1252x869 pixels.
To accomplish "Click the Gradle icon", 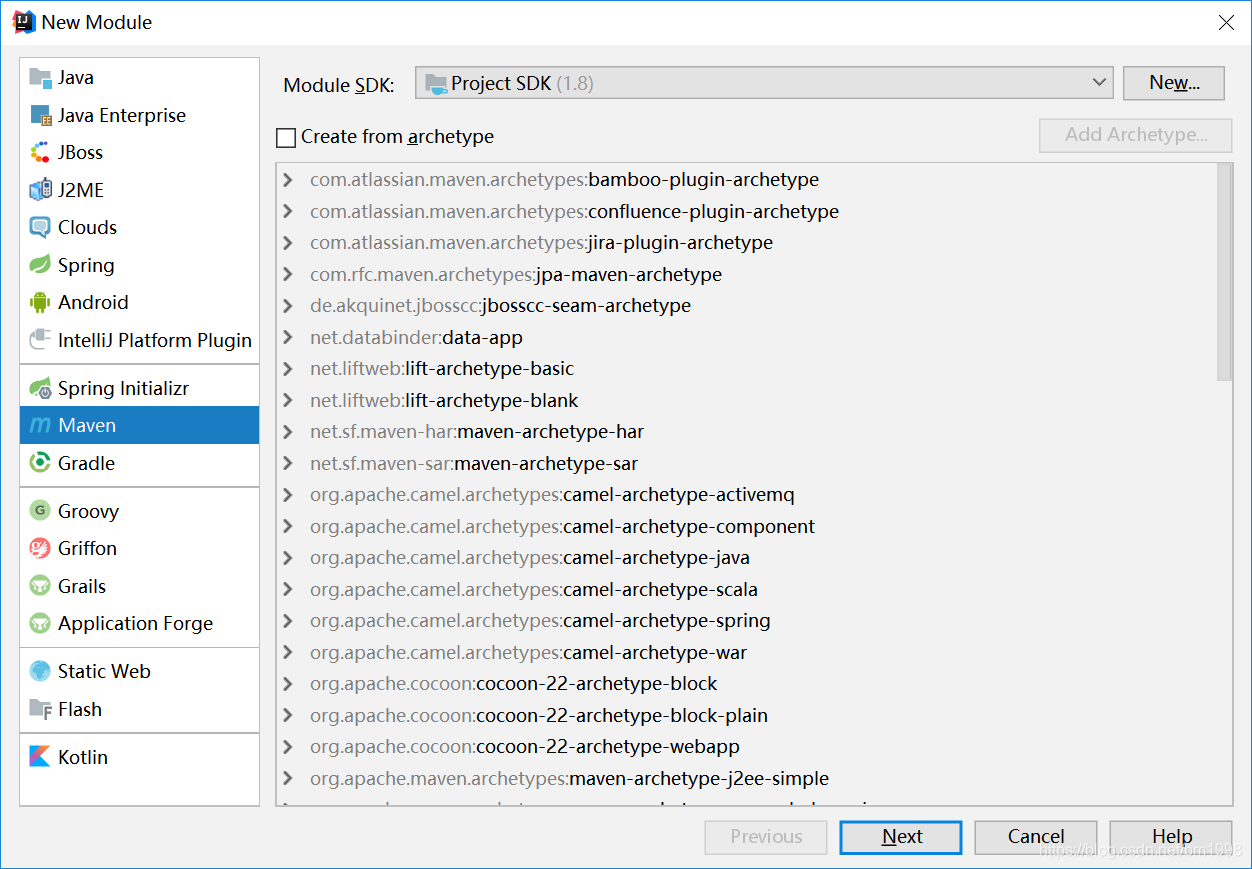I will click(x=40, y=463).
